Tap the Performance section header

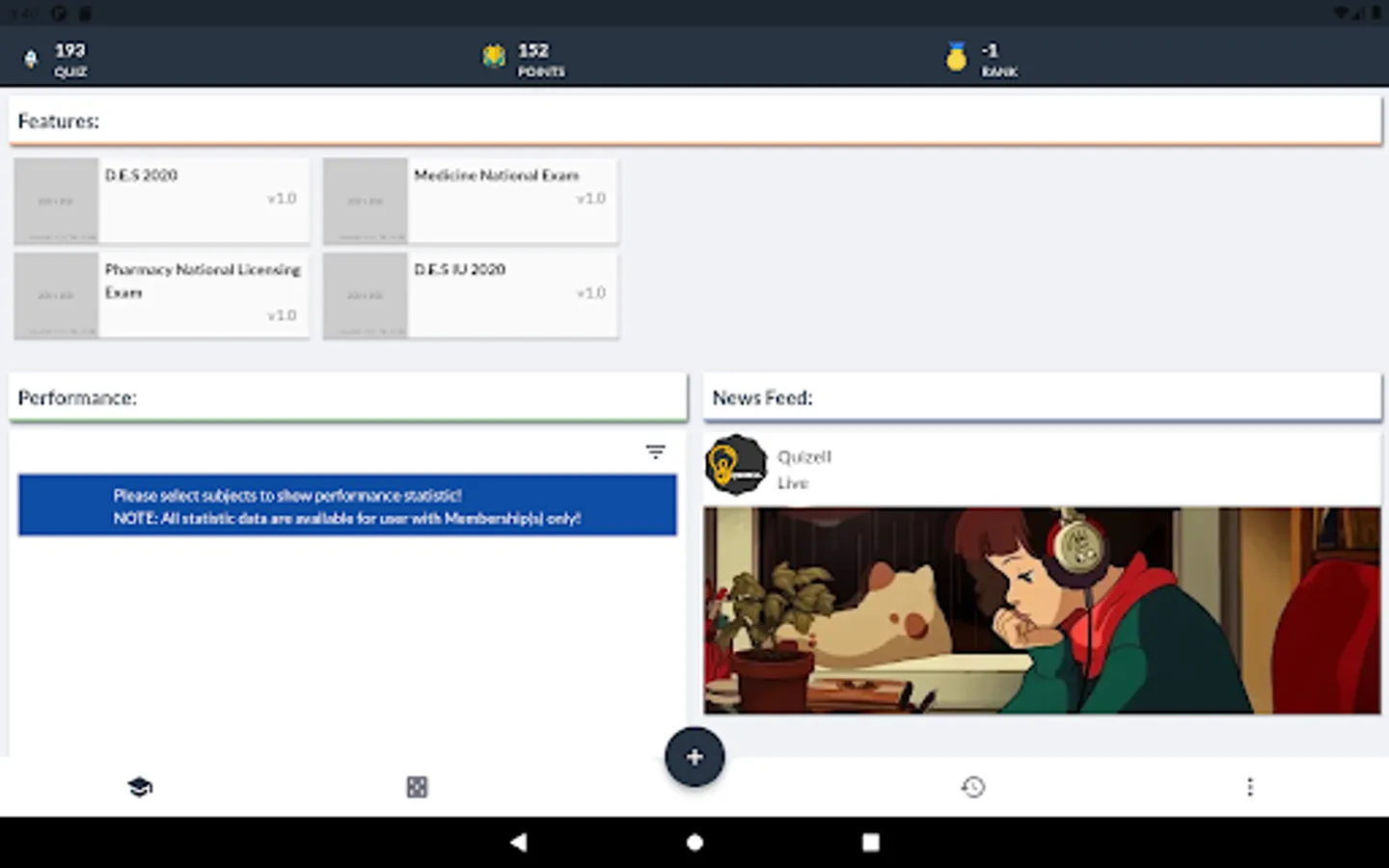[348, 398]
